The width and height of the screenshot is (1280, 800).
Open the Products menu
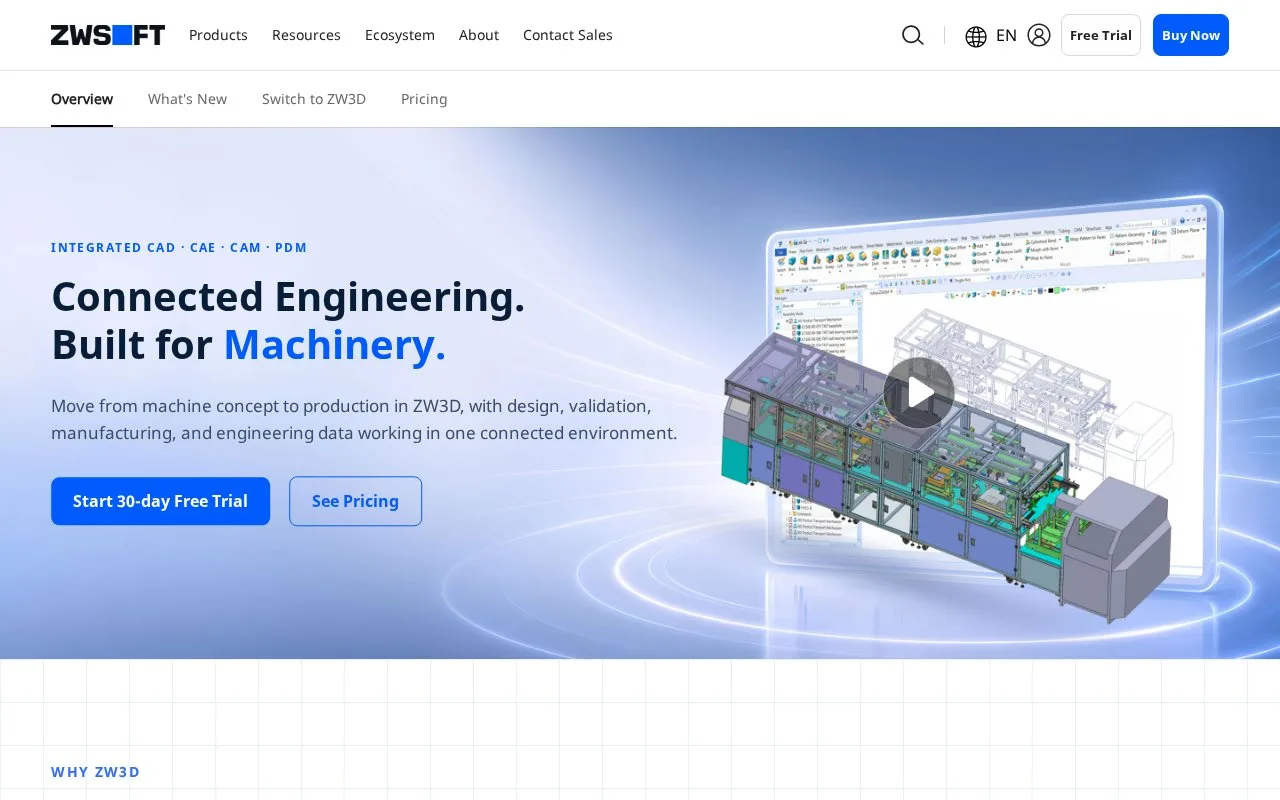[218, 35]
